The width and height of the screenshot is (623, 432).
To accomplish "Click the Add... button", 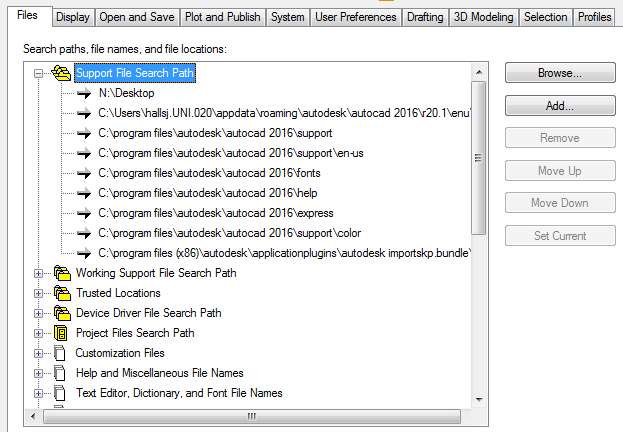I will click(x=559, y=105).
